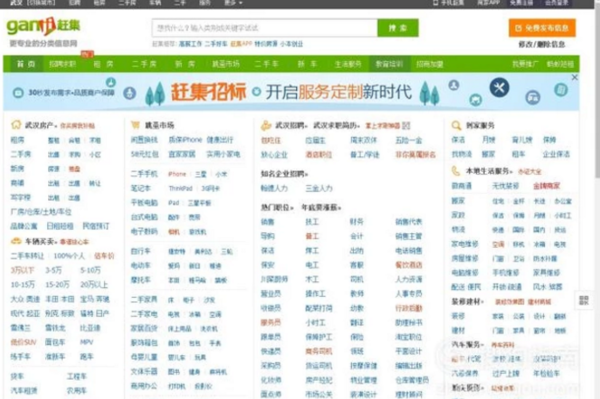This screenshot has width=600, height=399.
Task: Open the 销售代表 job link
Action: point(409,222)
